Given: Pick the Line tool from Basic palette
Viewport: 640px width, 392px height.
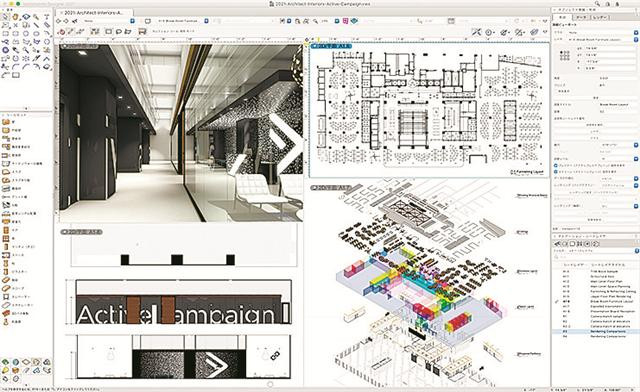Looking at the screenshot, I should tap(36, 25).
